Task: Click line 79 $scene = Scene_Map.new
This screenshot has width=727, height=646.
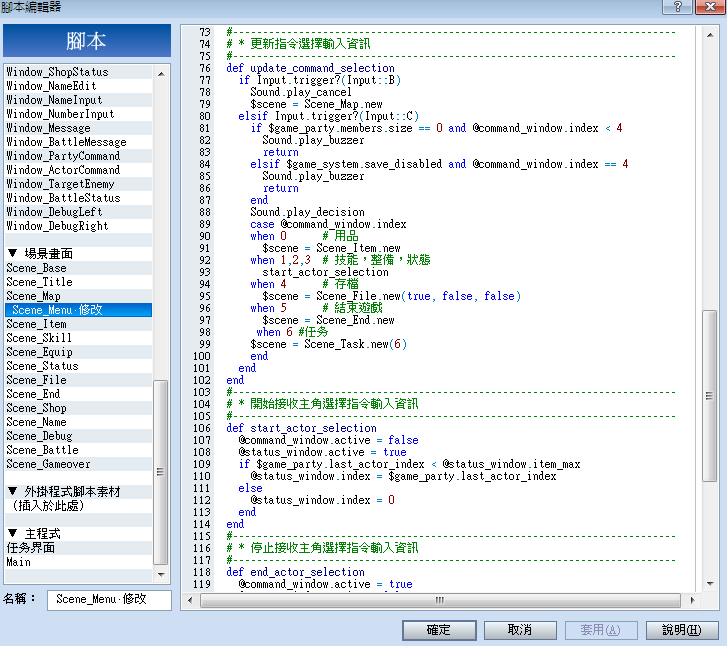Action: (x=316, y=104)
